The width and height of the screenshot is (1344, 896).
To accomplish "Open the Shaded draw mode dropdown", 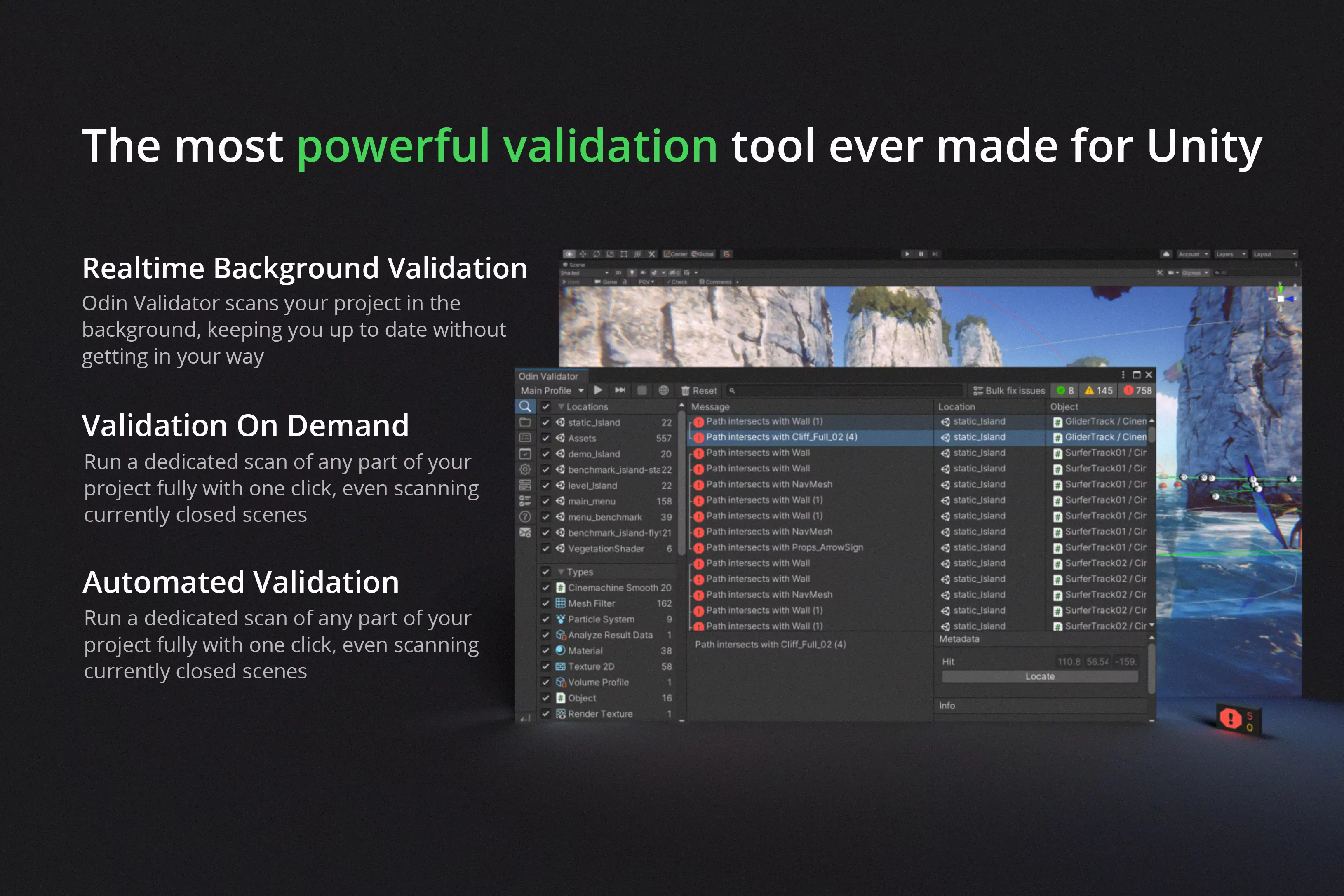I will [x=585, y=273].
